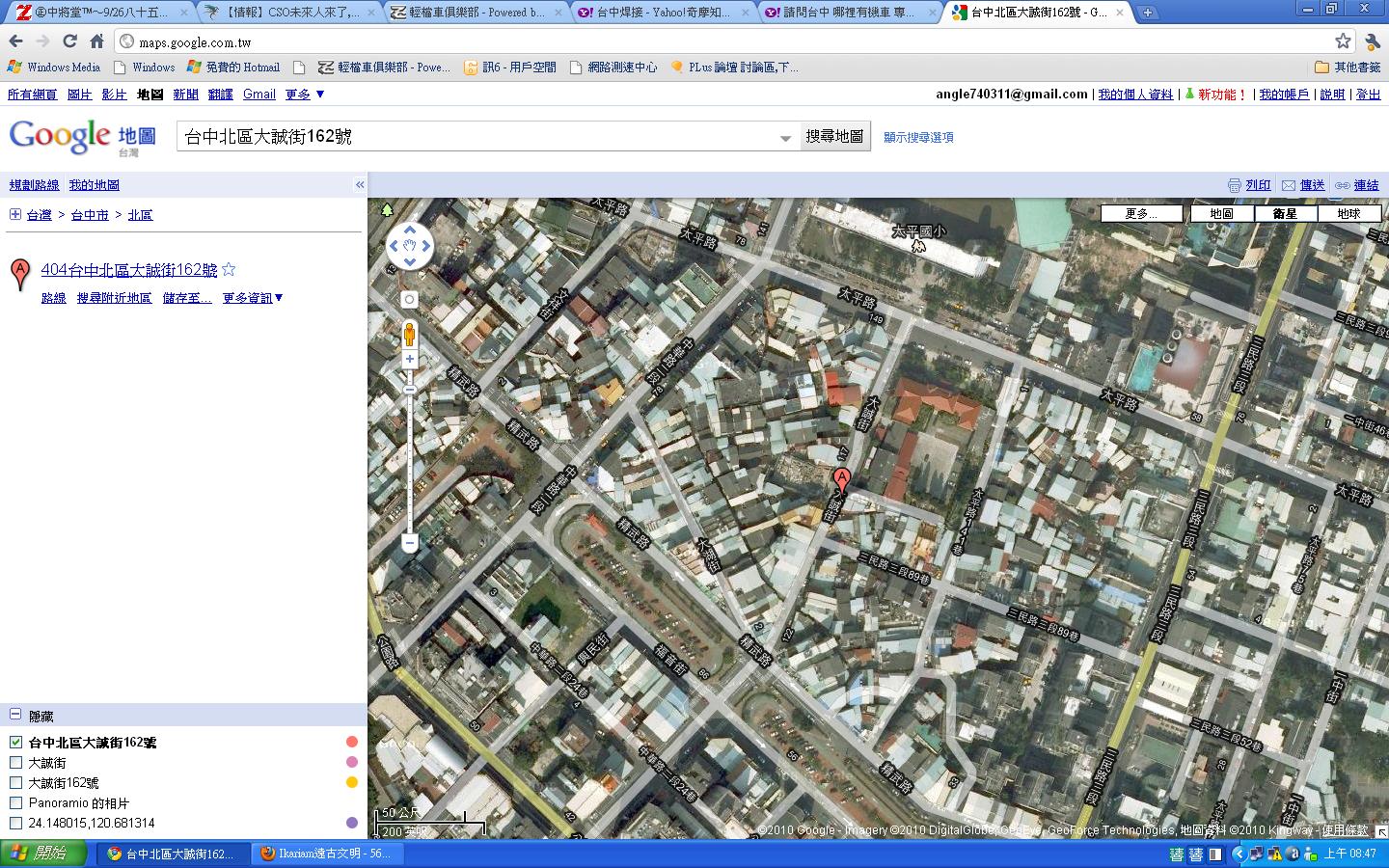Open 圖片 in the Google top bar

pos(79,94)
